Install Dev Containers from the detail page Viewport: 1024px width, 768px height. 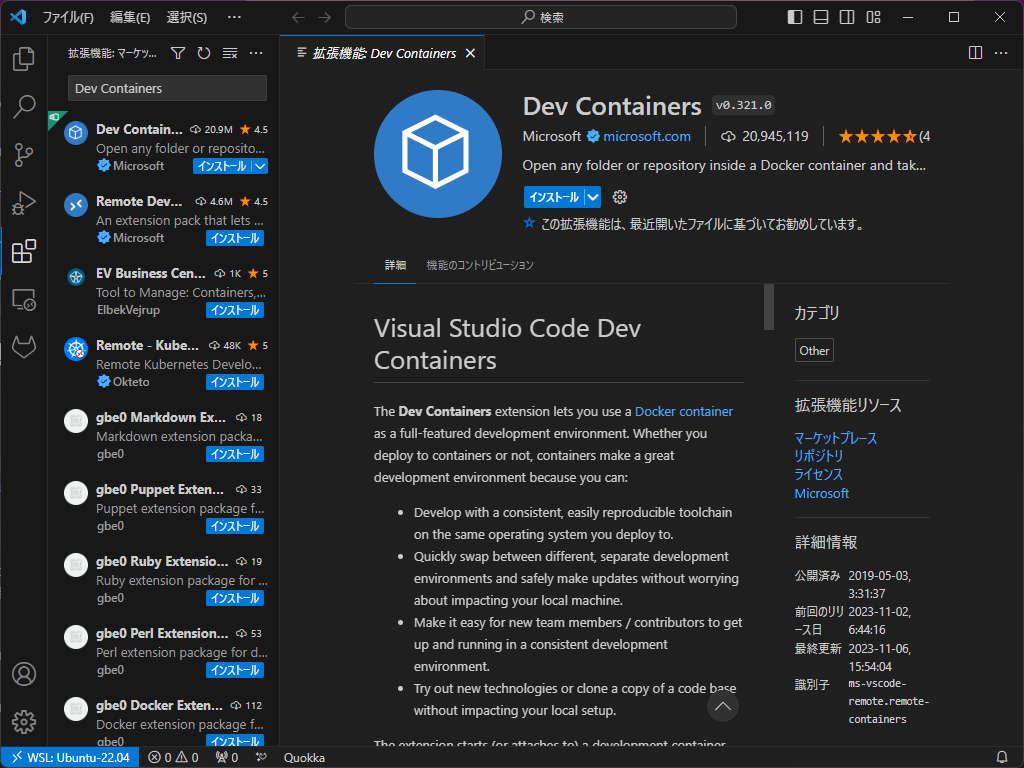coord(554,197)
